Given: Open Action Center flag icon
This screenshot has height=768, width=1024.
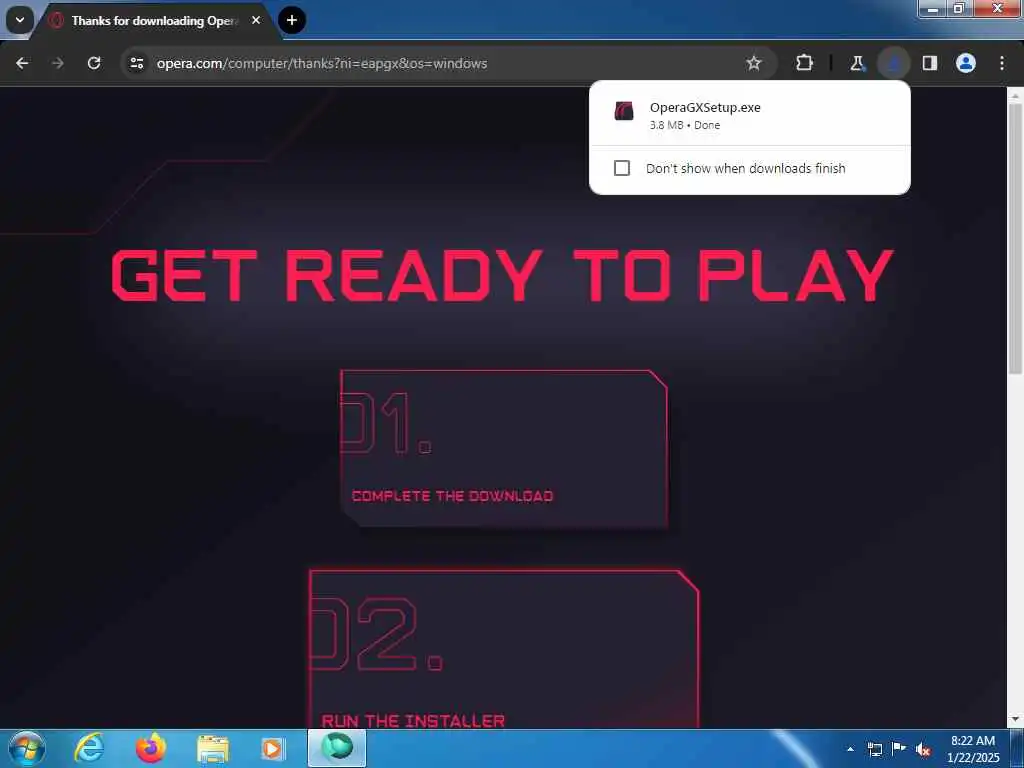Looking at the screenshot, I should pos(899,749).
